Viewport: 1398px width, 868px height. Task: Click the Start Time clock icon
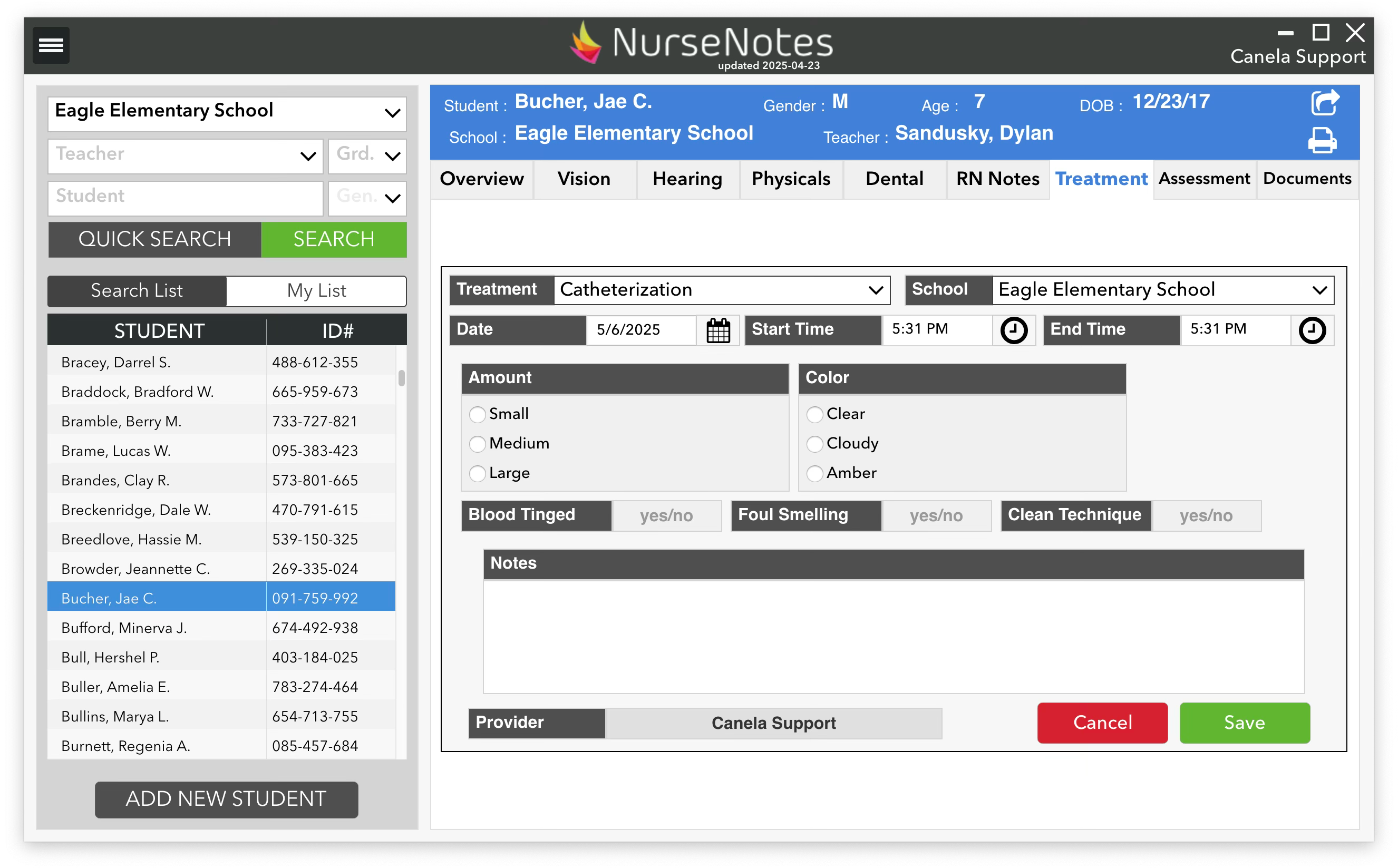click(1013, 330)
